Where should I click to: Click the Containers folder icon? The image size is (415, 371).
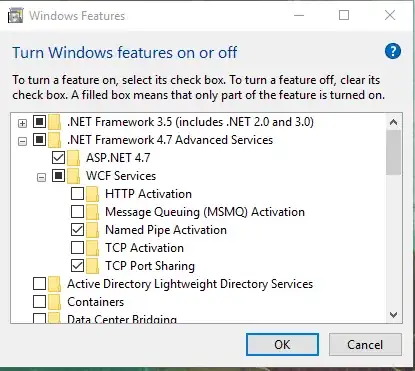tap(54, 302)
